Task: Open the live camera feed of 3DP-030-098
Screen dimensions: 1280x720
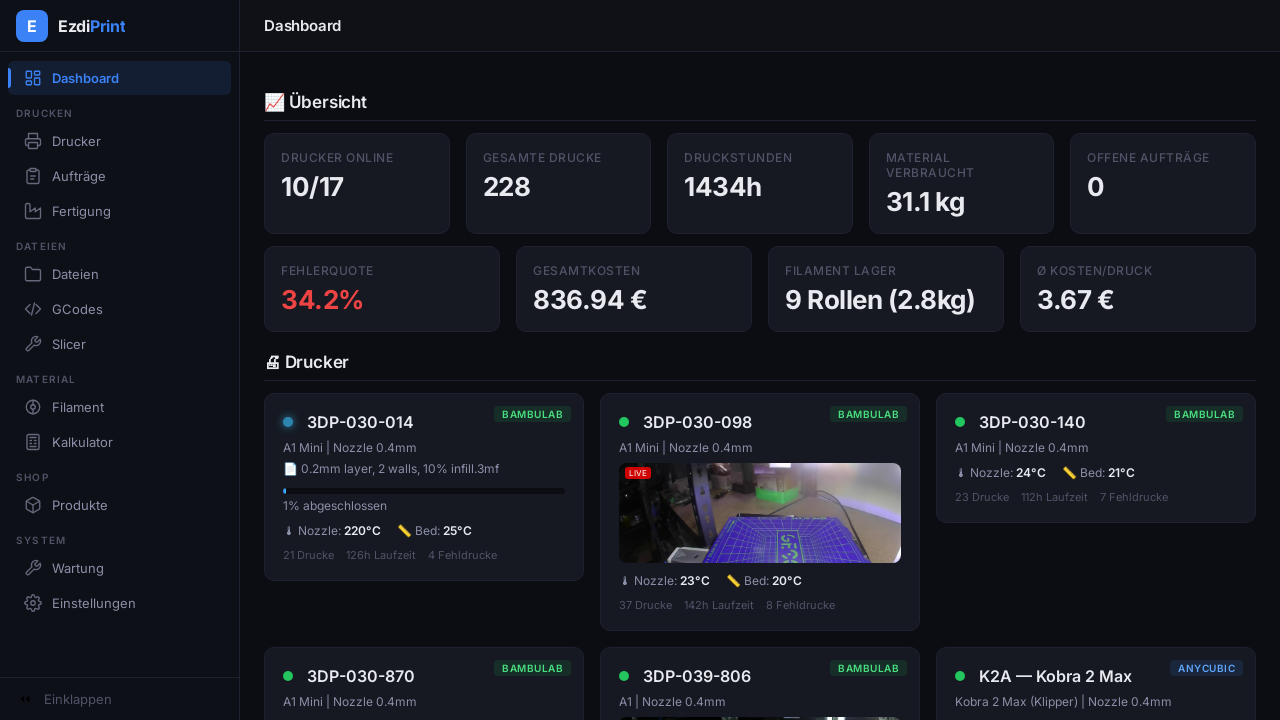Action: tap(760, 513)
